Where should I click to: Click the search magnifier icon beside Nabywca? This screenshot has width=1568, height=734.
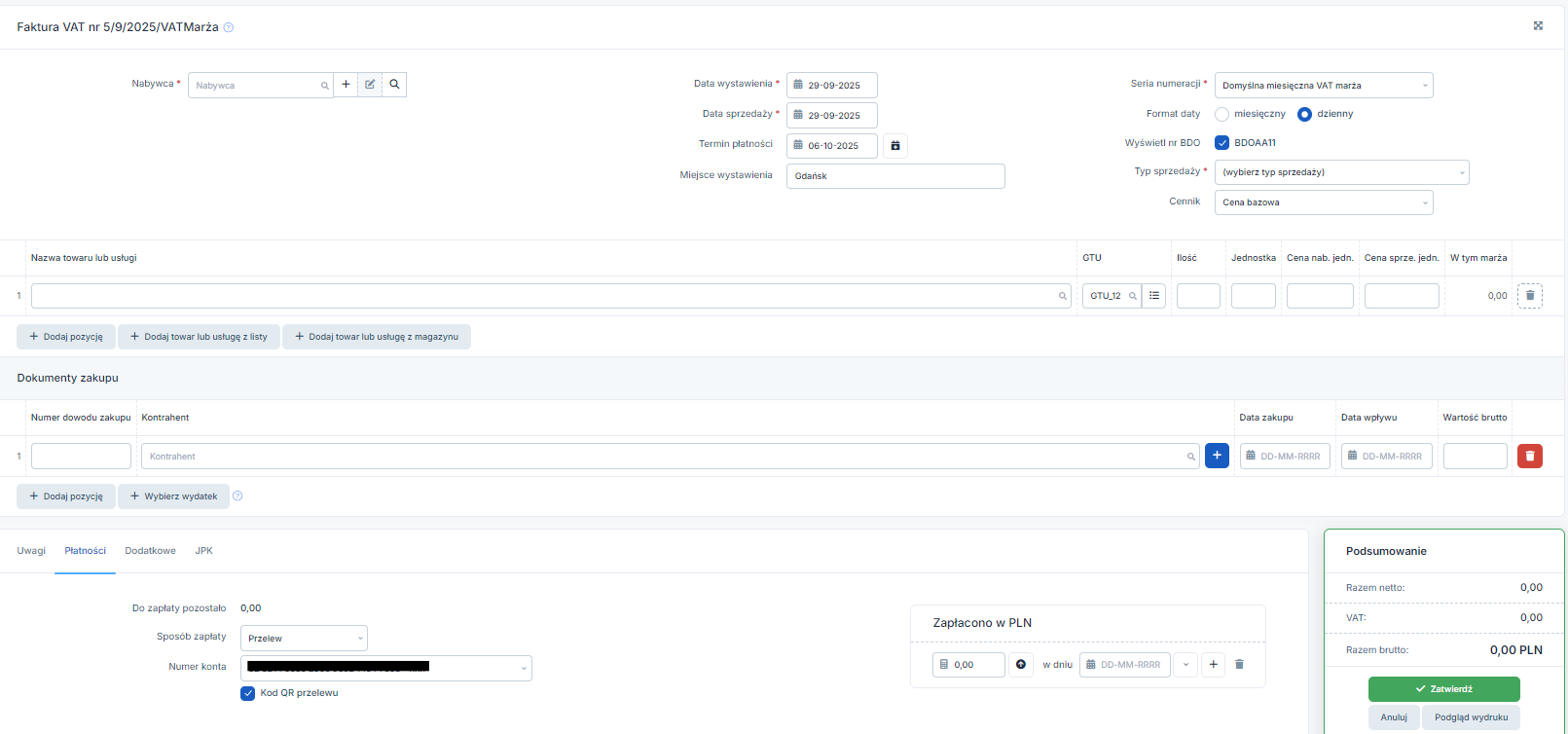[x=394, y=85]
